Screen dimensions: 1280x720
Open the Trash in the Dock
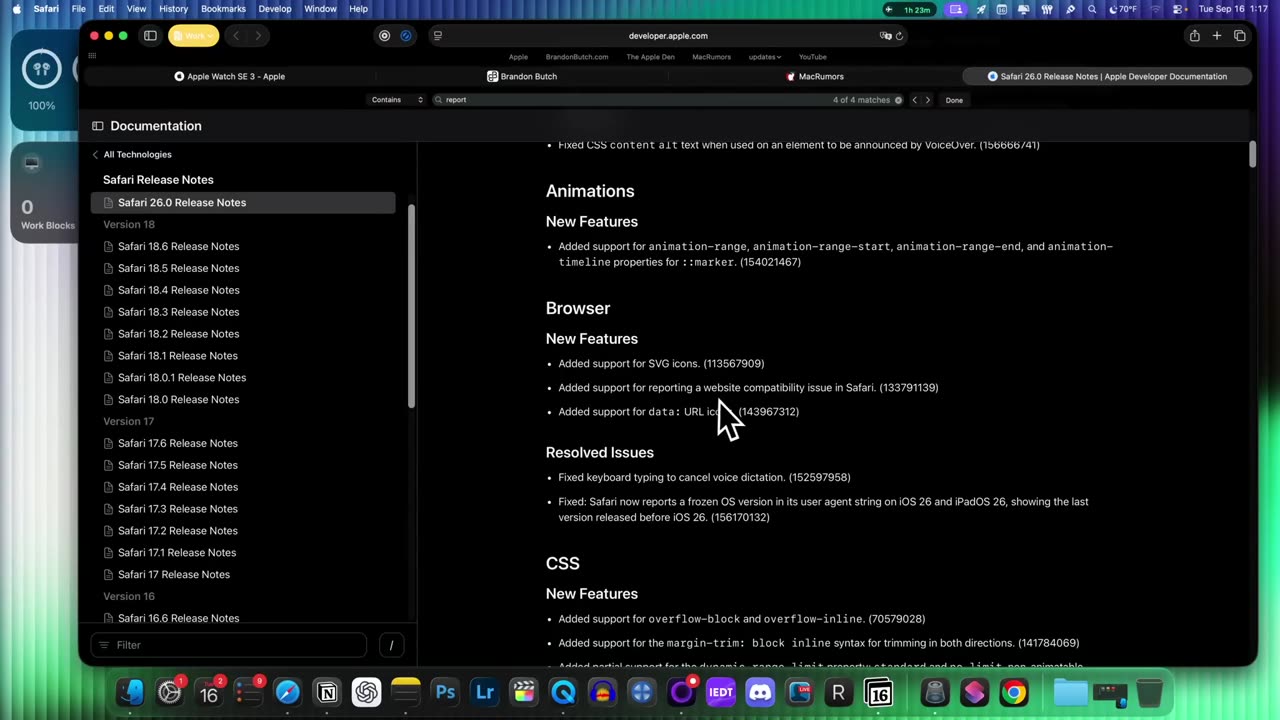[1149, 692]
